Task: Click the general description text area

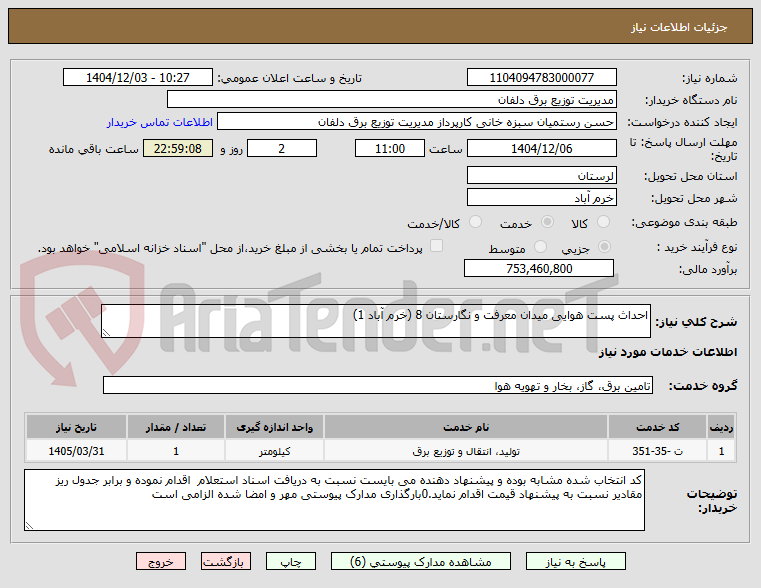Action: pyautogui.click(x=376, y=321)
